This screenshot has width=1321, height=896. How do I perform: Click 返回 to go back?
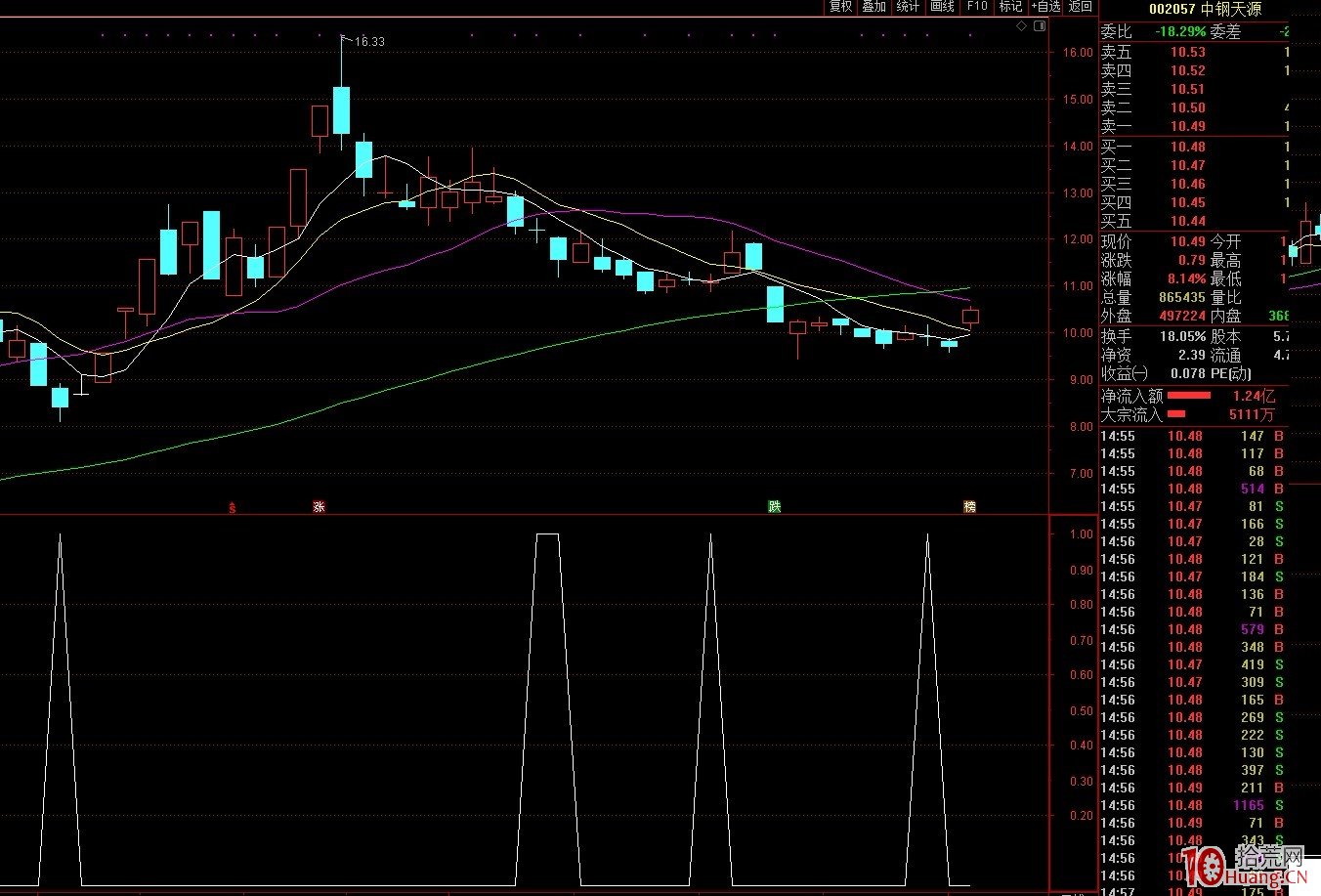[1080, 7]
